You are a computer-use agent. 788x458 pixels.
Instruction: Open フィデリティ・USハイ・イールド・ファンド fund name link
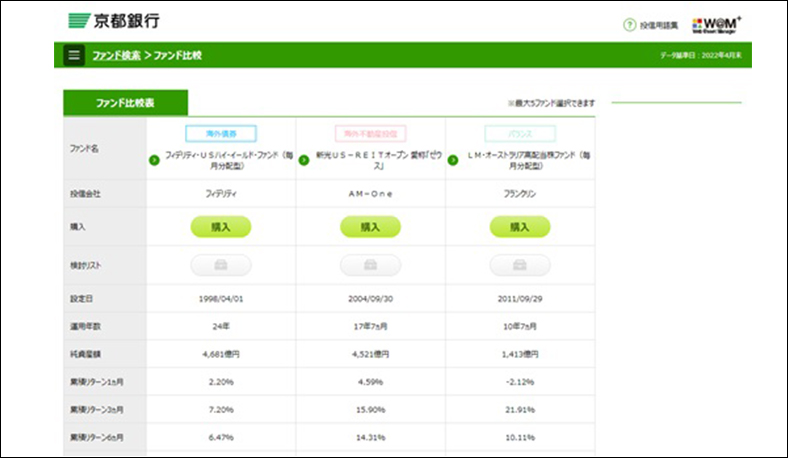tap(229, 160)
